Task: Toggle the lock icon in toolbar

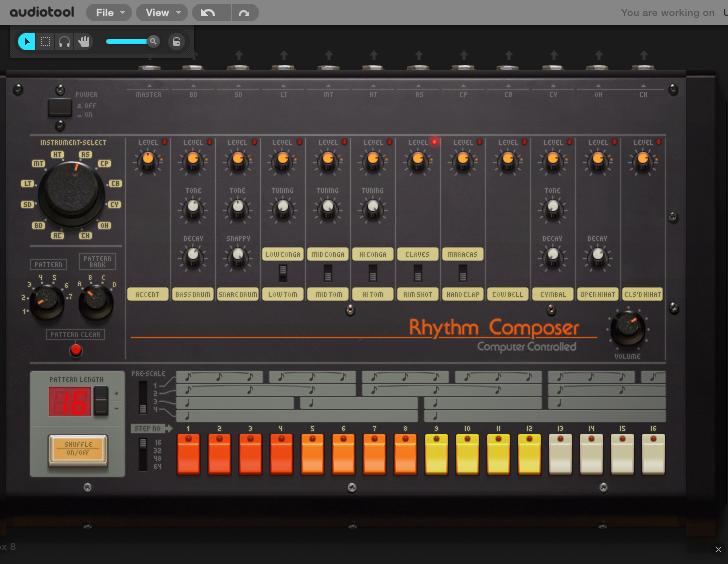Action: coord(176,42)
